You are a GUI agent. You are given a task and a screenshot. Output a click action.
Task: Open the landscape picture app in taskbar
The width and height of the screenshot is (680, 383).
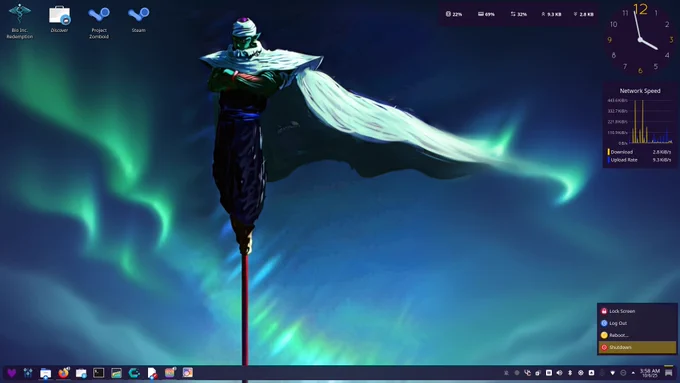[116, 373]
